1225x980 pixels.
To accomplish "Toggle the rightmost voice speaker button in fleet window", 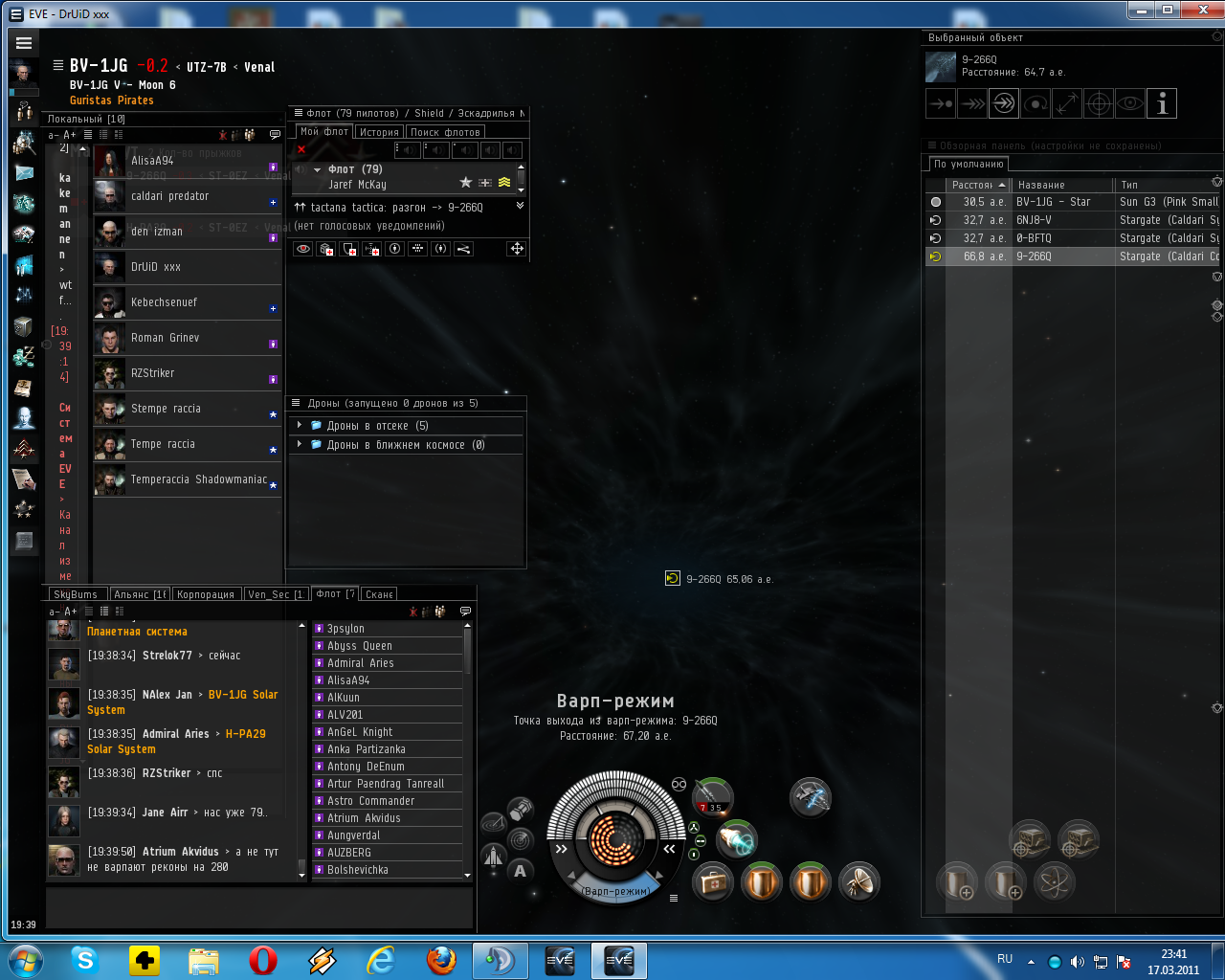I will tap(513, 149).
